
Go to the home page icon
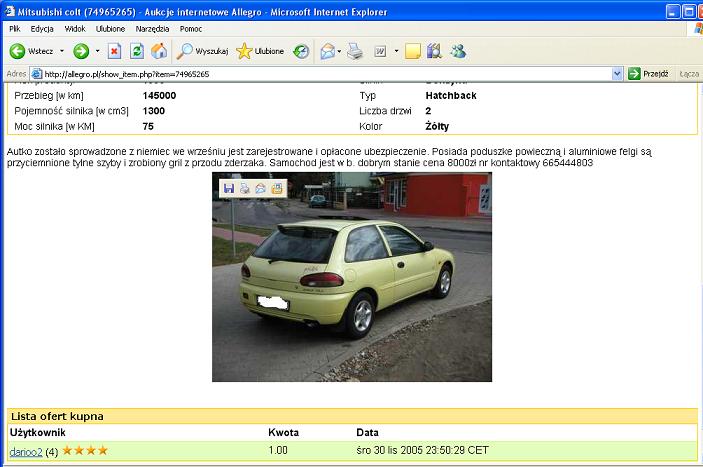(x=159, y=51)
